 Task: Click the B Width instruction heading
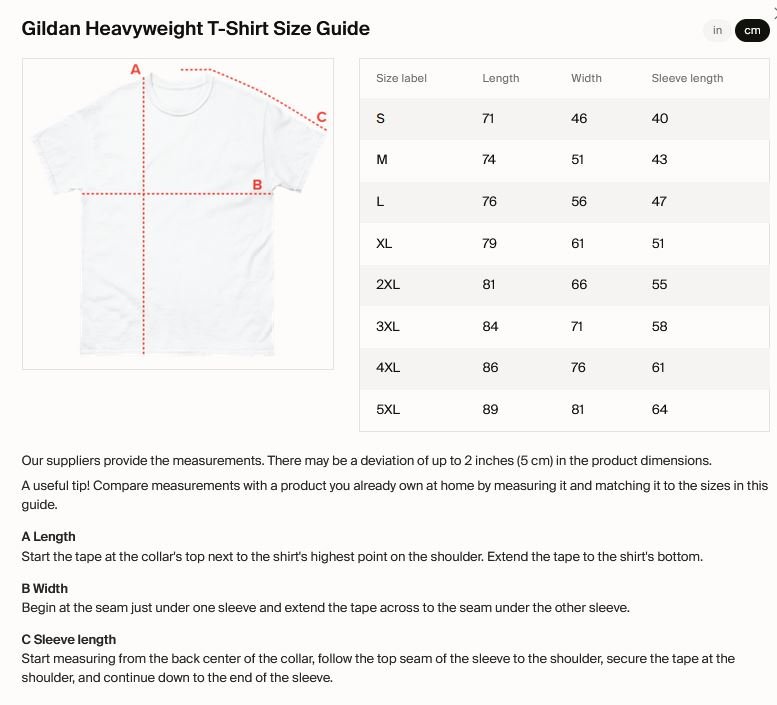[x=45, y=588]
